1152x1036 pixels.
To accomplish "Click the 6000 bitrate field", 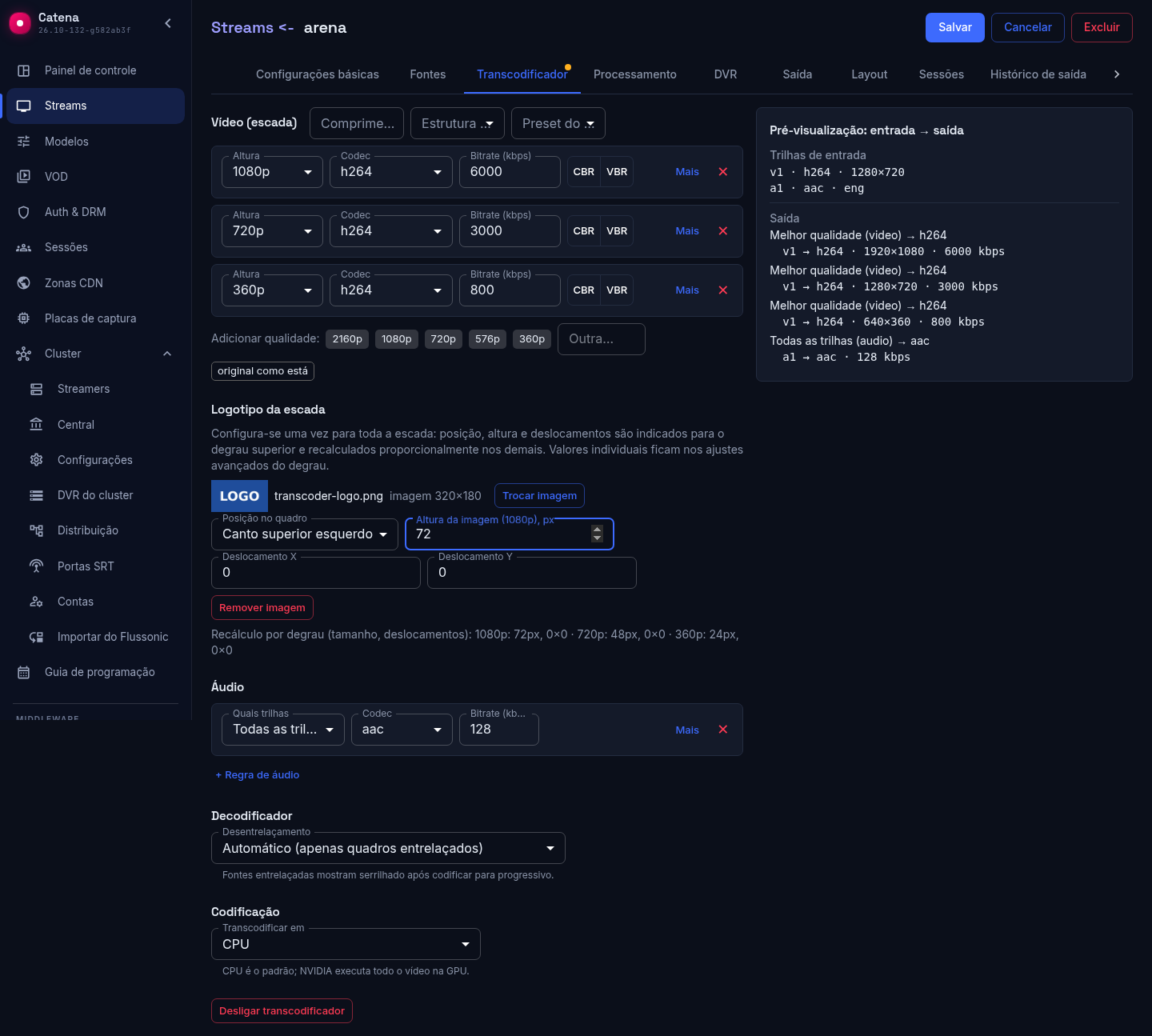I will point(510,172).
